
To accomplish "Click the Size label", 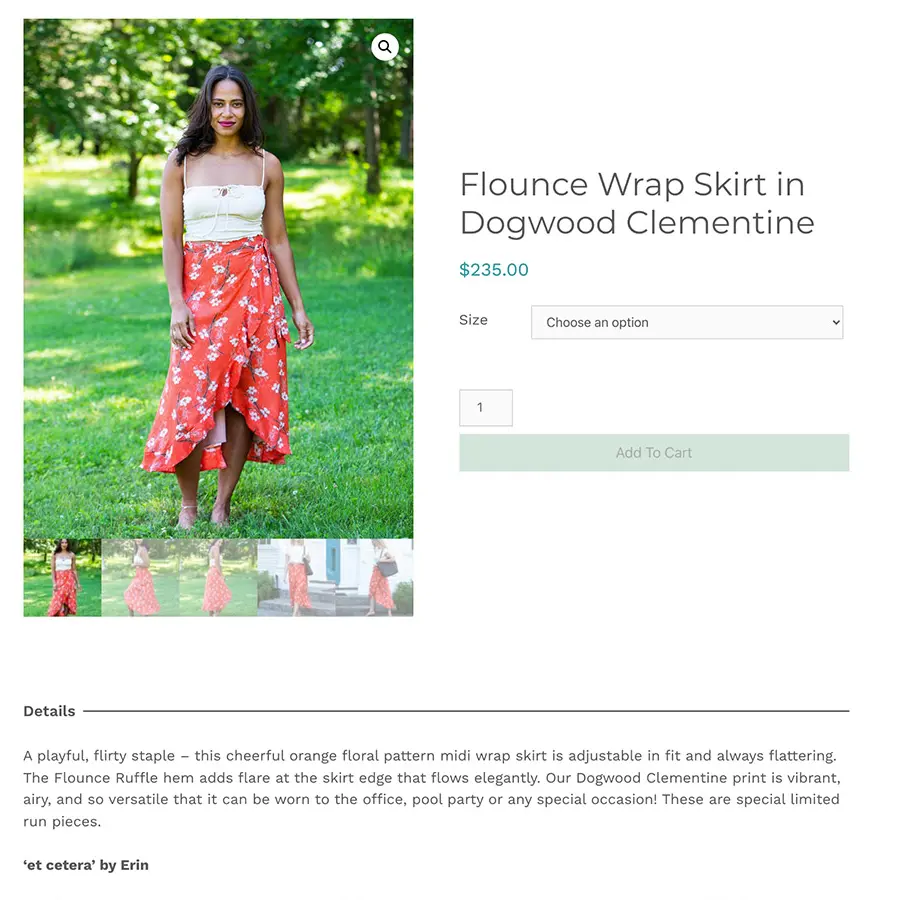I will [x=474, y=320].
